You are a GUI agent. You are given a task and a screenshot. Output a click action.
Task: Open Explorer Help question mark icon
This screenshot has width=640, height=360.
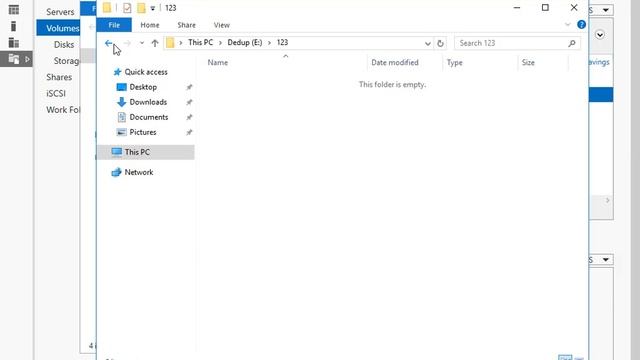[581, 25]
